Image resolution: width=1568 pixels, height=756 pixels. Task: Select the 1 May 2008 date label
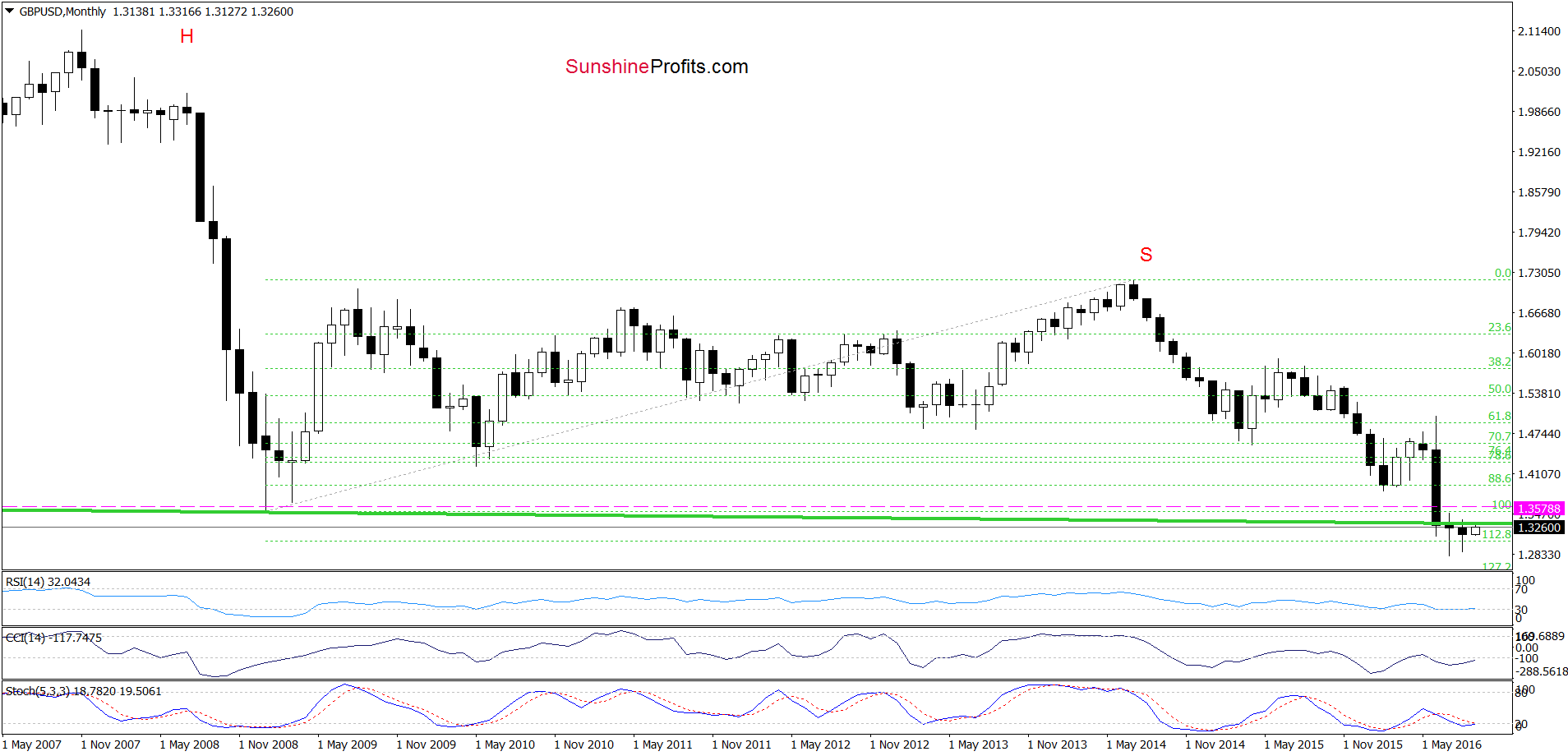pos(190,744)
